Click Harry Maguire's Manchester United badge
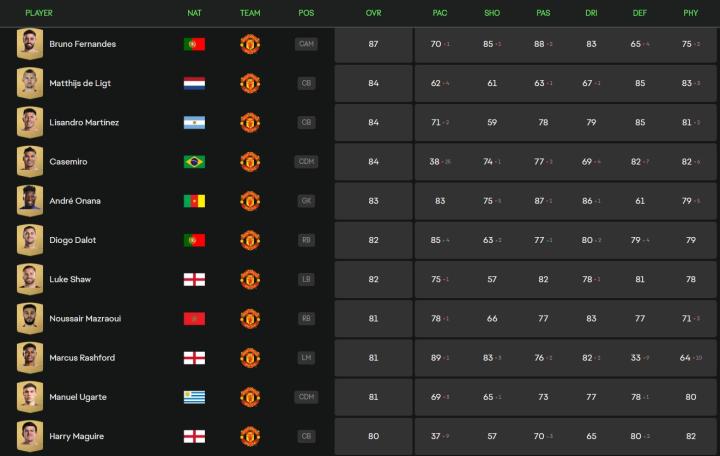720x456 pixels. (x=250, y=436)
